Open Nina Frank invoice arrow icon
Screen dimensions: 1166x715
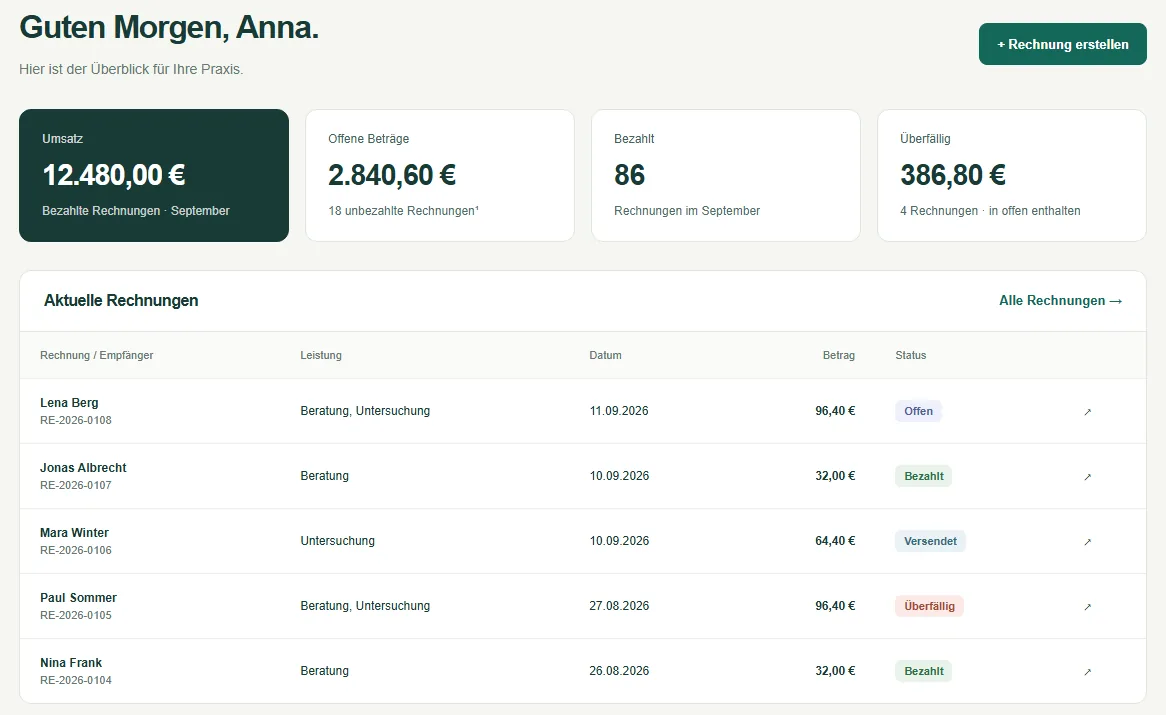click(1087, 672)
